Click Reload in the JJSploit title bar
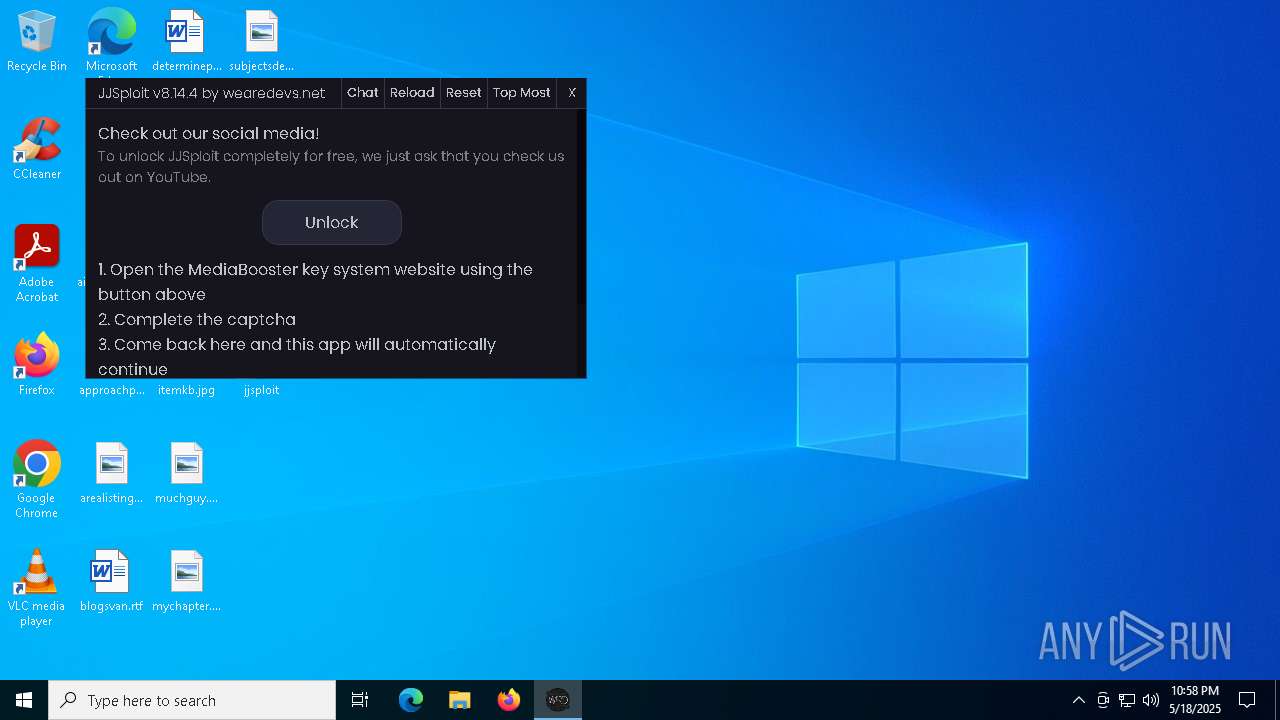Image resolution: width=1280 pixels, height=720 pixels. (412, 93)
